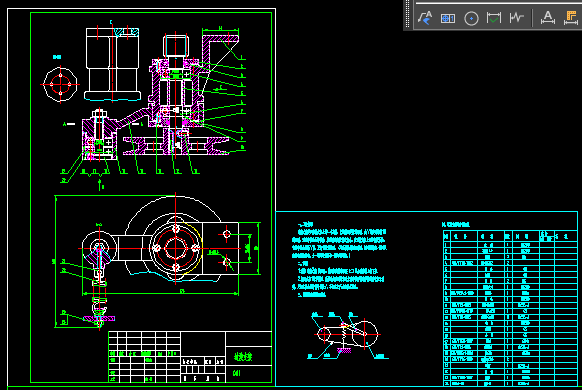Select the cyan belt-drive schematic sketch

pos(348,336)
